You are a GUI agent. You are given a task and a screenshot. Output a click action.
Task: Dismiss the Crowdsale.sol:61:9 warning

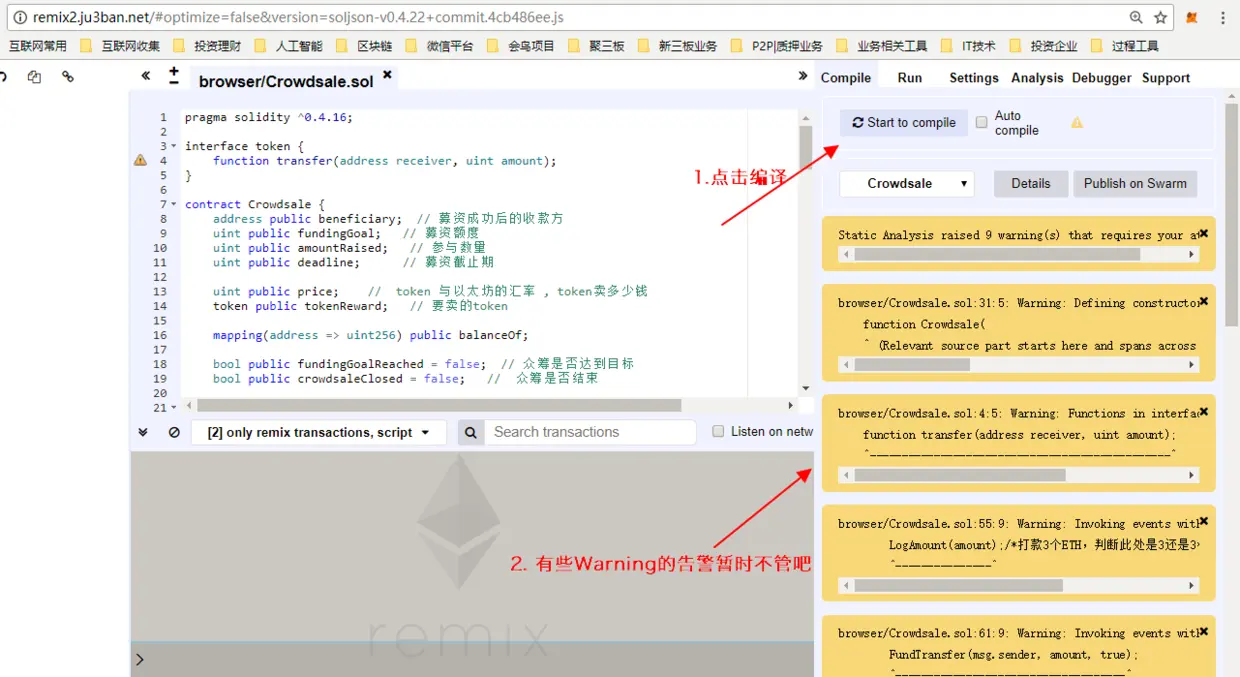click(1204, 631)
